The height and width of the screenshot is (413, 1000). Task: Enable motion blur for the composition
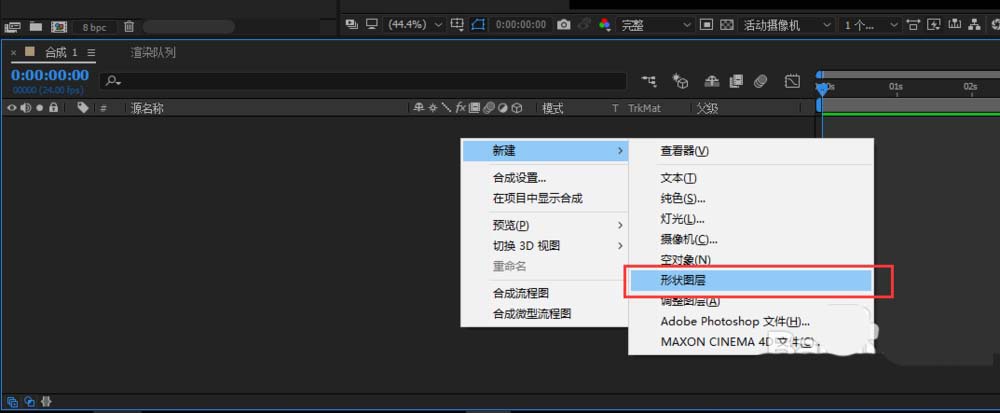(x=760, y=81)
